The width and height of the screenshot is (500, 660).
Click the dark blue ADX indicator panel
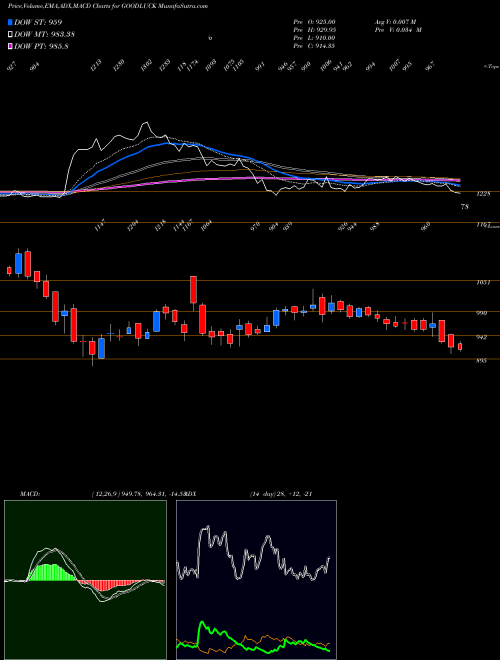coord(256,580)
